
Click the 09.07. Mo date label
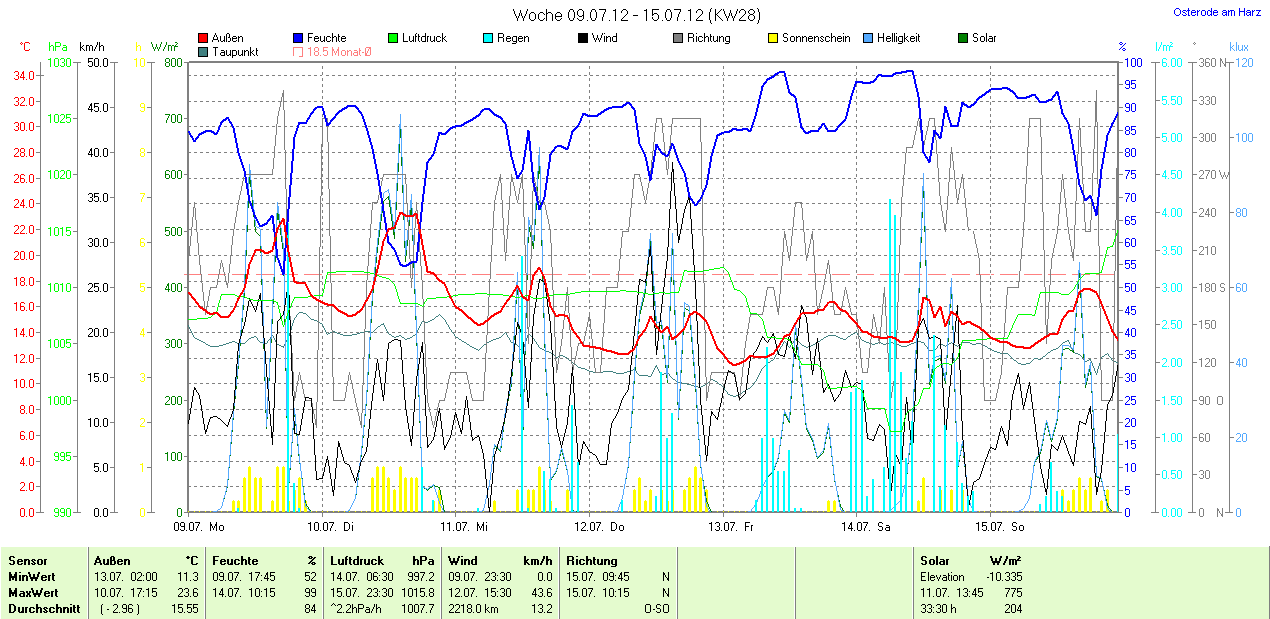coord(199,526)
